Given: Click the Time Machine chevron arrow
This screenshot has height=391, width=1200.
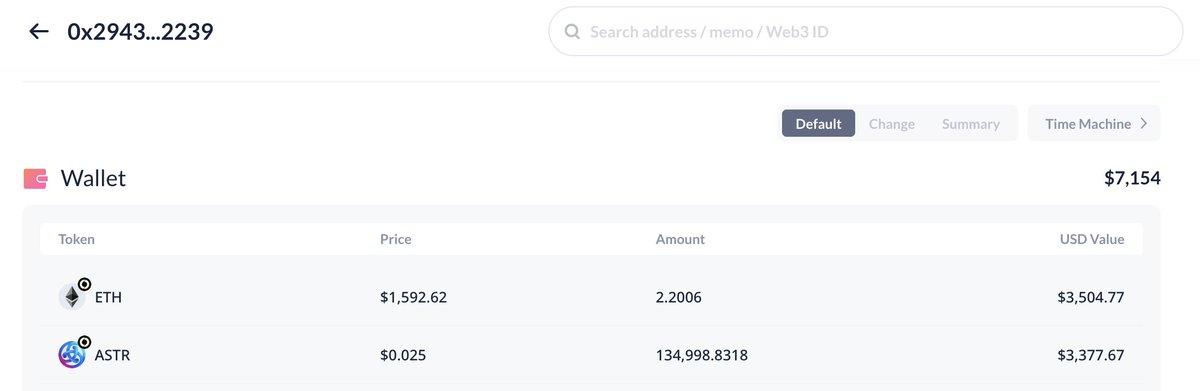Looking at the screenshot, I should point(1143,124).
